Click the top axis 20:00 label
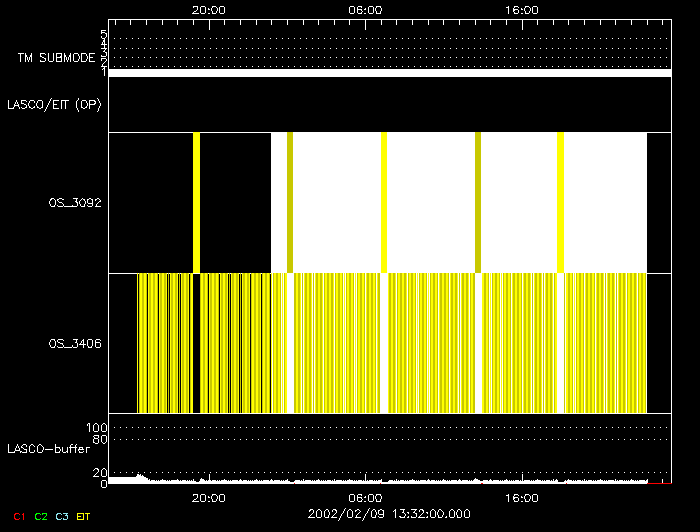This screenshot has width=700, height=532. tap(208, 10)
